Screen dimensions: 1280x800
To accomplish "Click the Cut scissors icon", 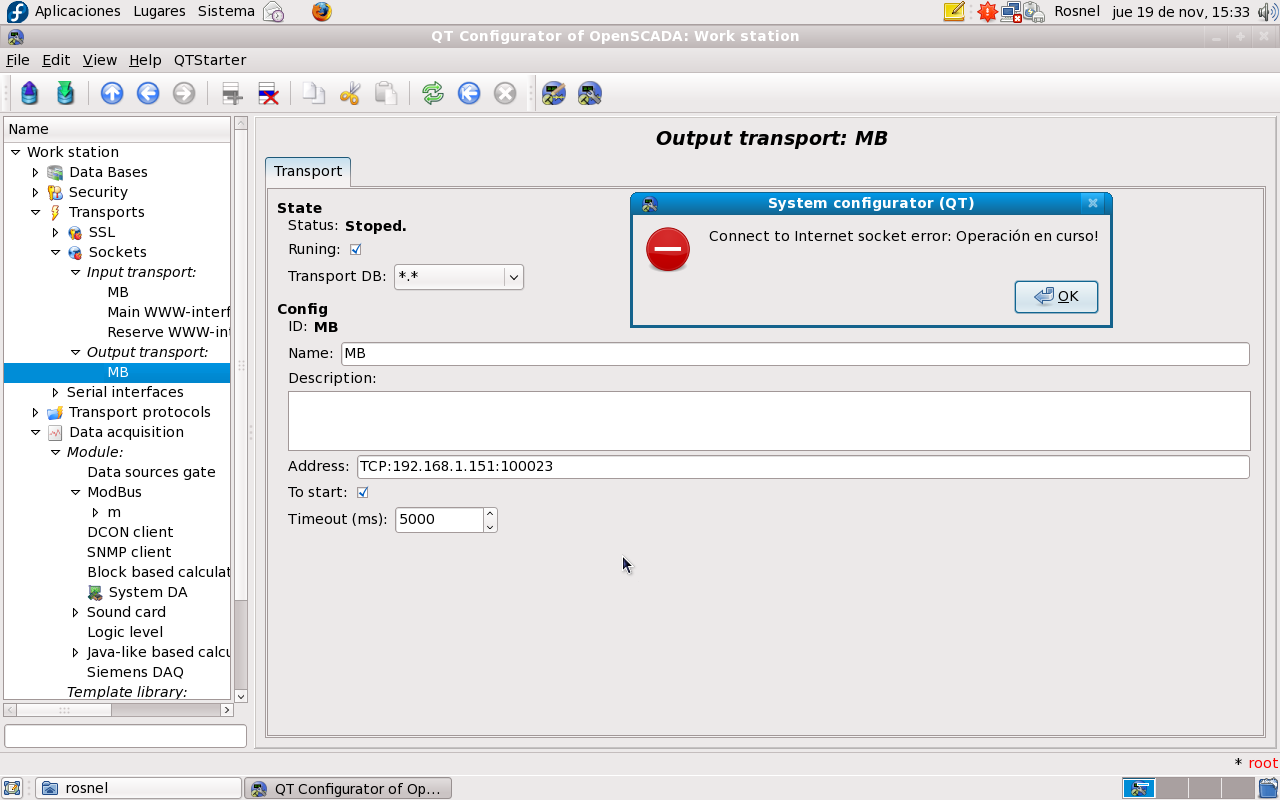I will pyautogui.click(x=349, y=94).
